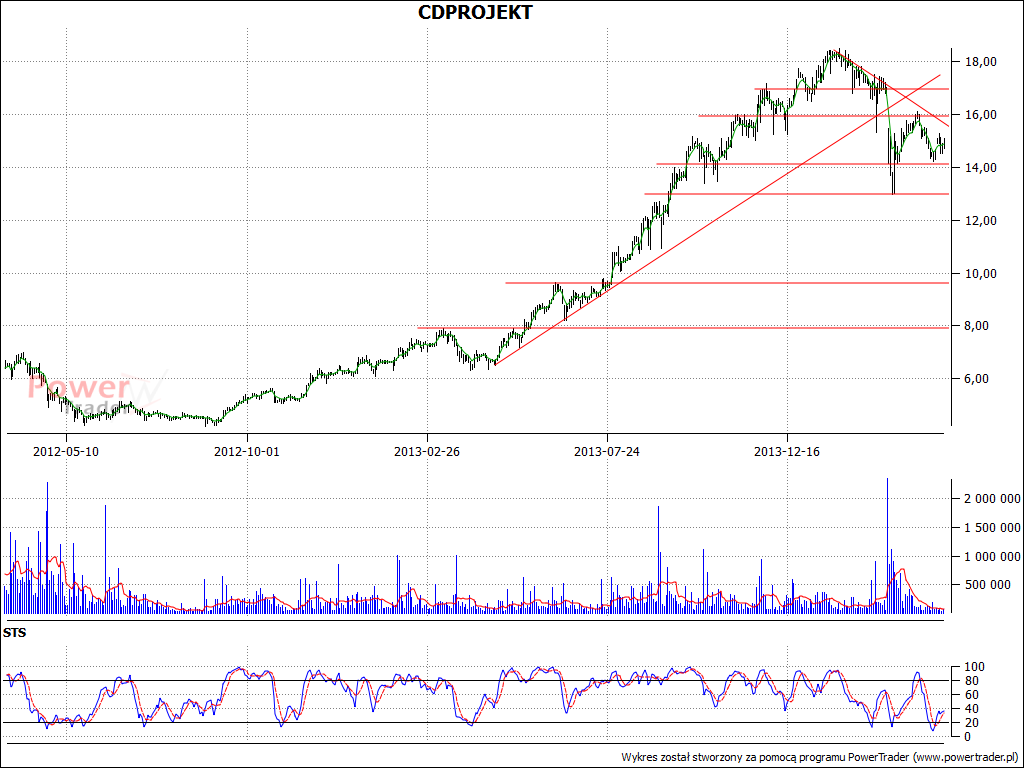Click the 1 000 000 volume label
This screenshot has width=1024, height=768.
993,556
